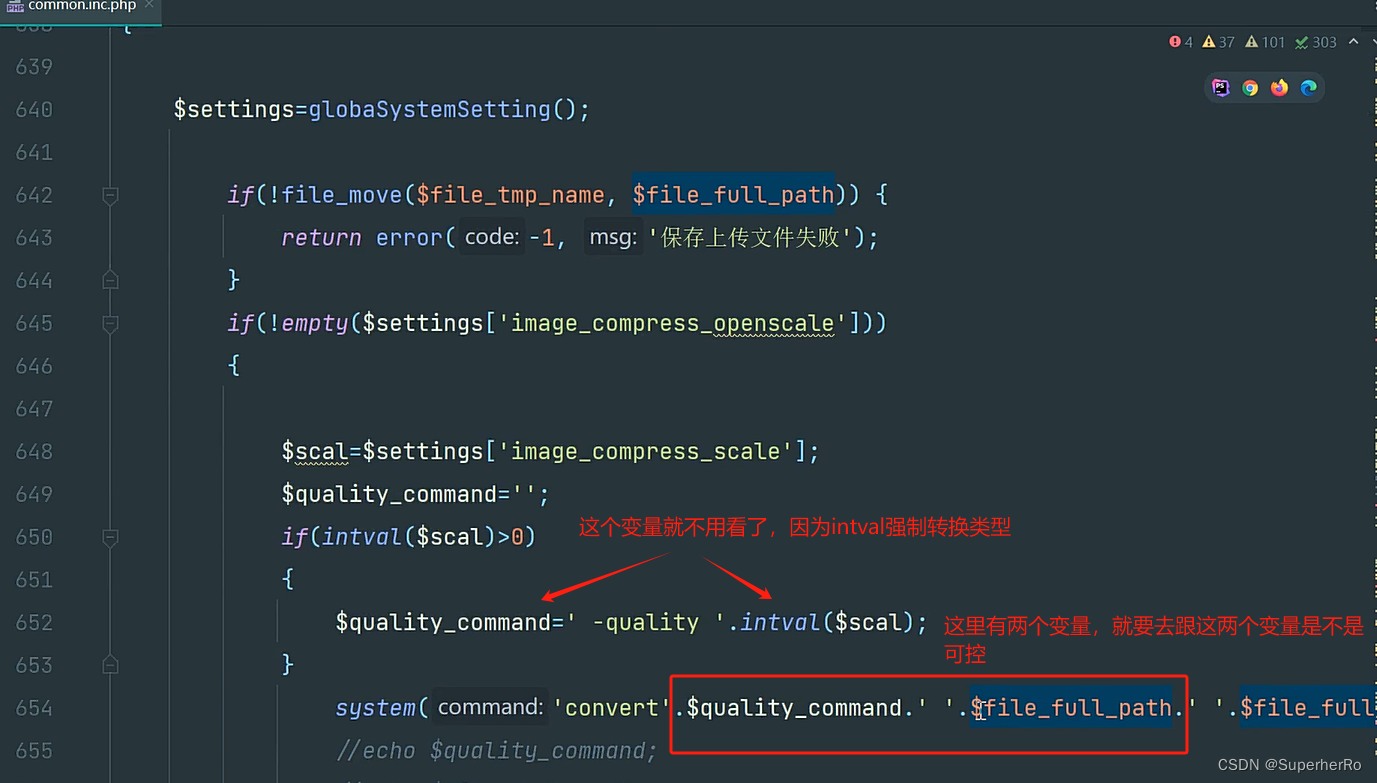The image size is (1377, 783).
Task: Open file in Edge browser icon
Action: (x=1308, y=88)
